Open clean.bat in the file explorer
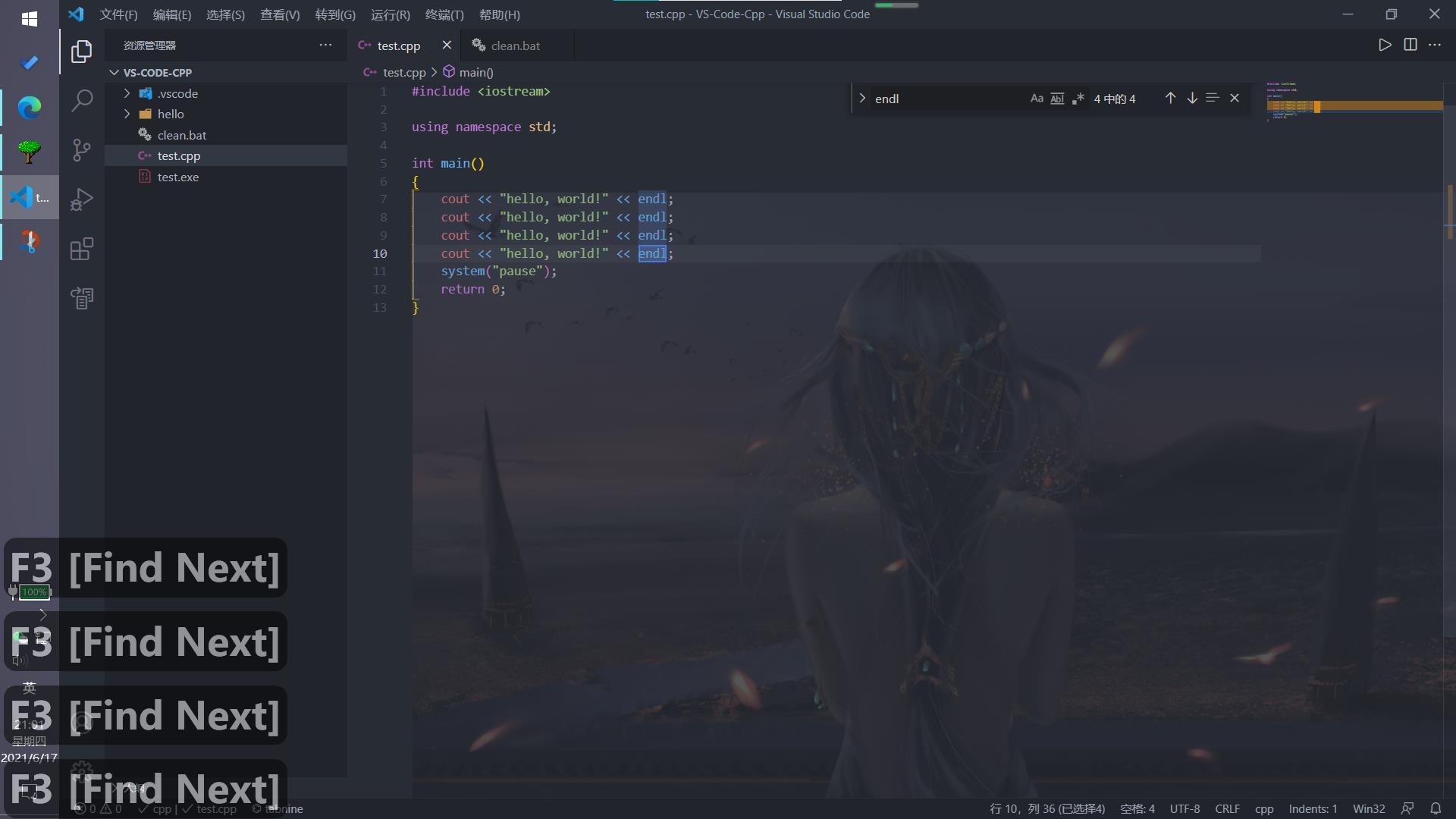The height and width of the screenshot is (819, 1456). (x=226, y=135)
